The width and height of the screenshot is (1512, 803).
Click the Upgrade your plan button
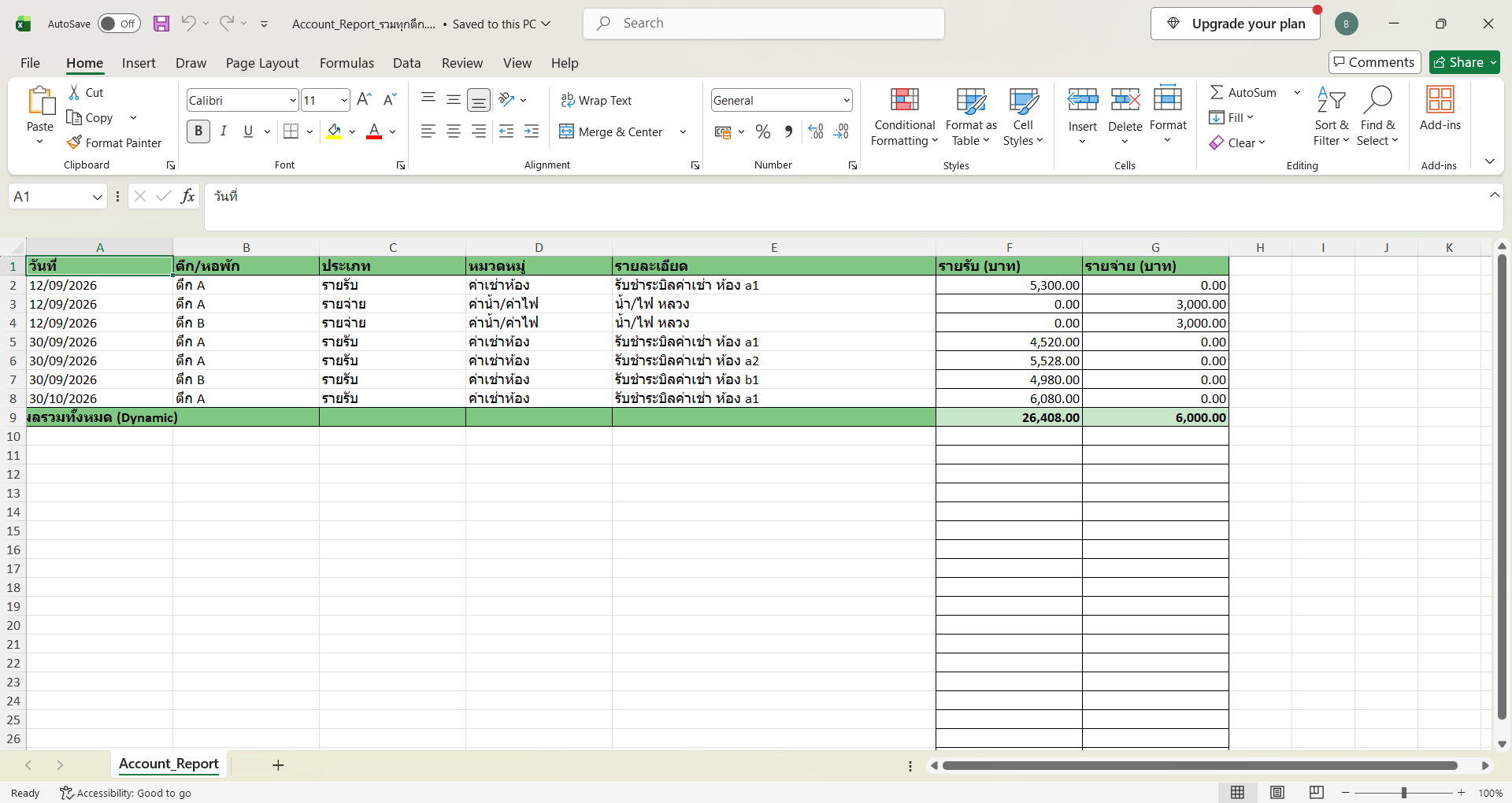tap(1235, 24)
